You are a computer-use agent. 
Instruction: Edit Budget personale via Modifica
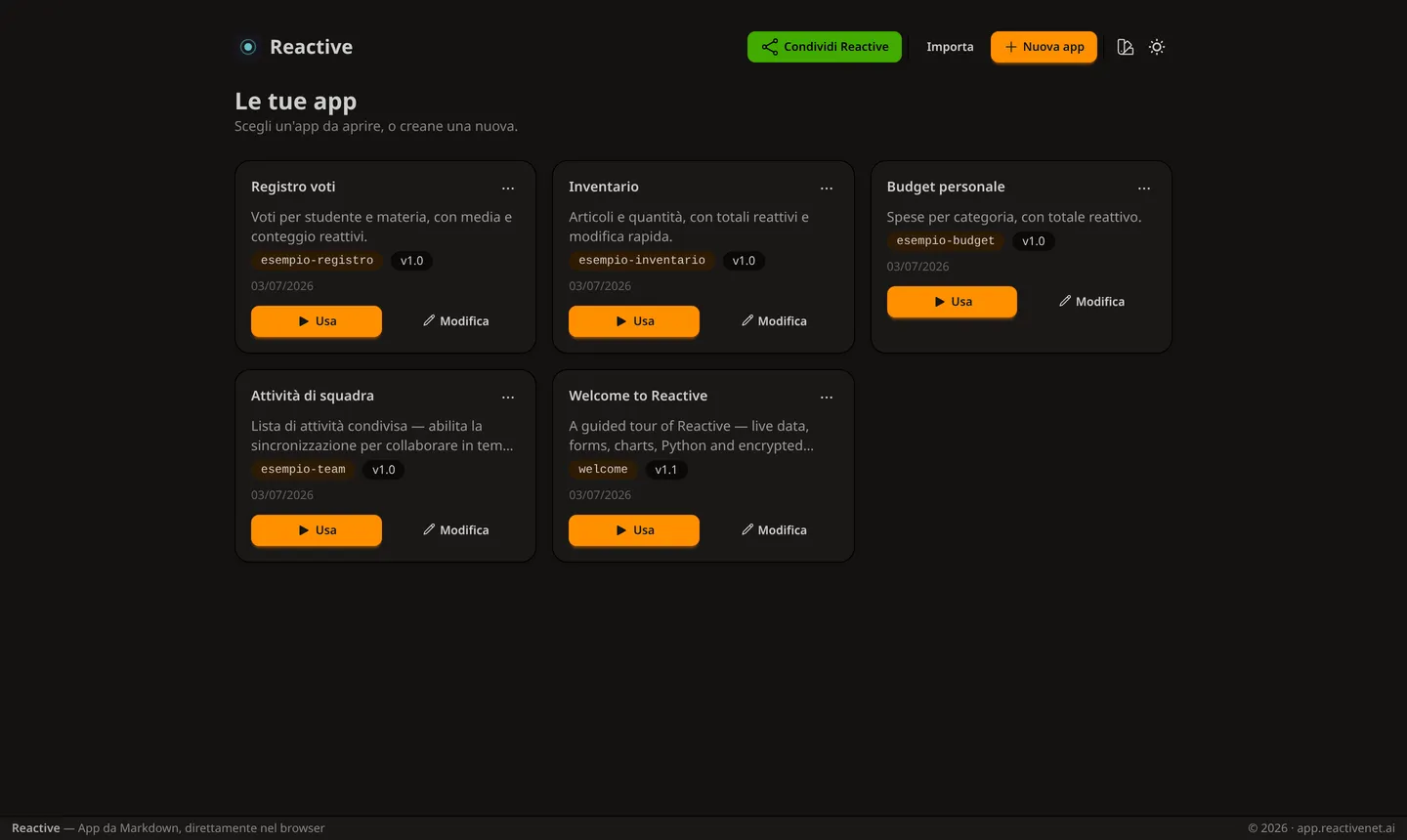coord(1091,302)
